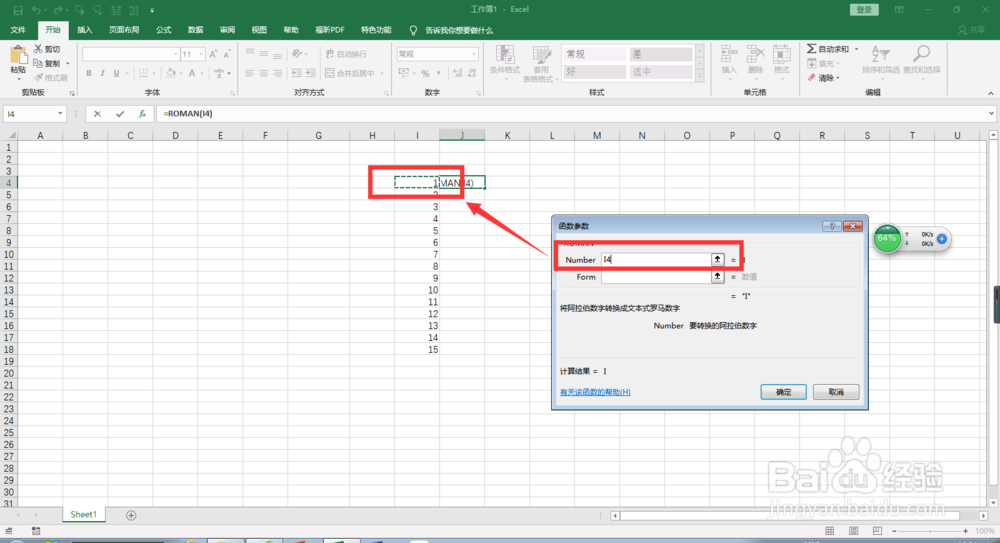Click 取消 in the function arguments dialog
The height and width of the screenshot is (543, 1000).
coord(836,392)
